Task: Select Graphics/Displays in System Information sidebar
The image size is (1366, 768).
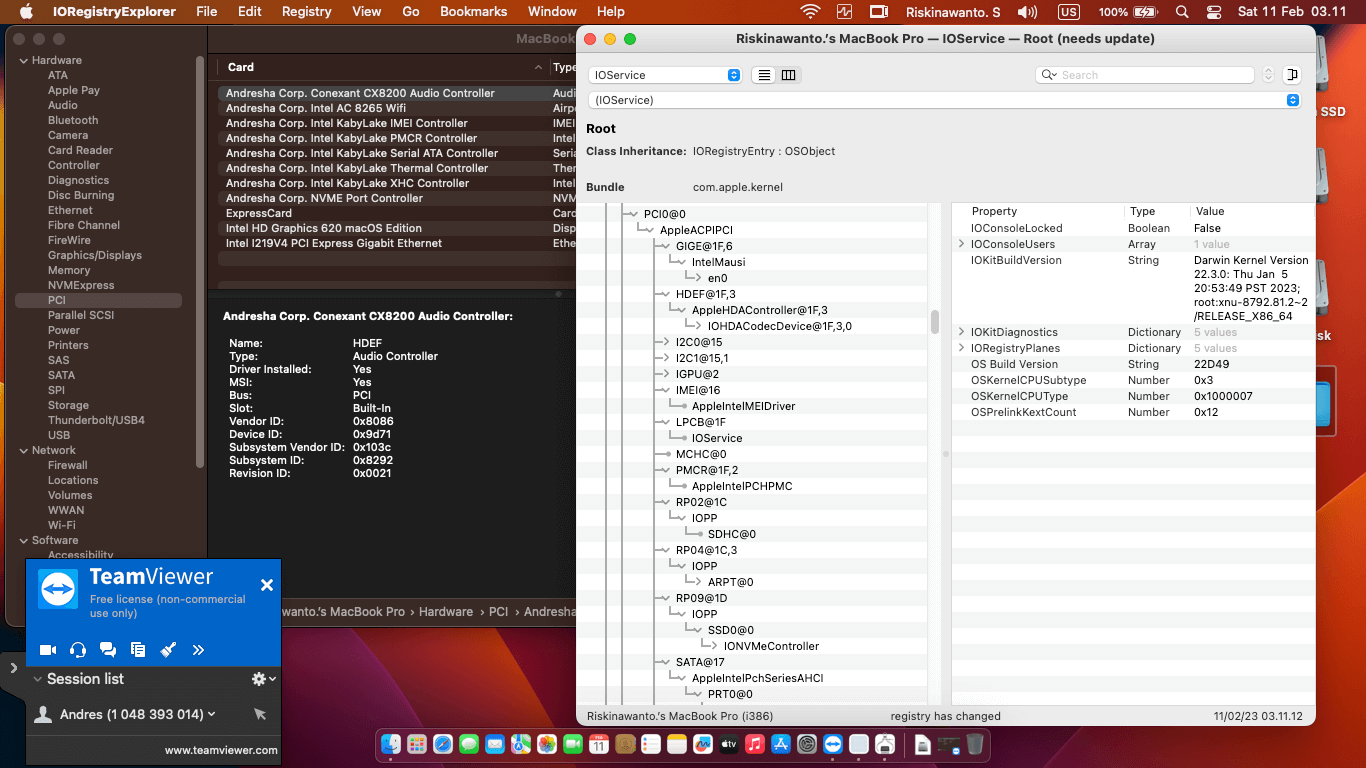Action: (x=95, y=255)
